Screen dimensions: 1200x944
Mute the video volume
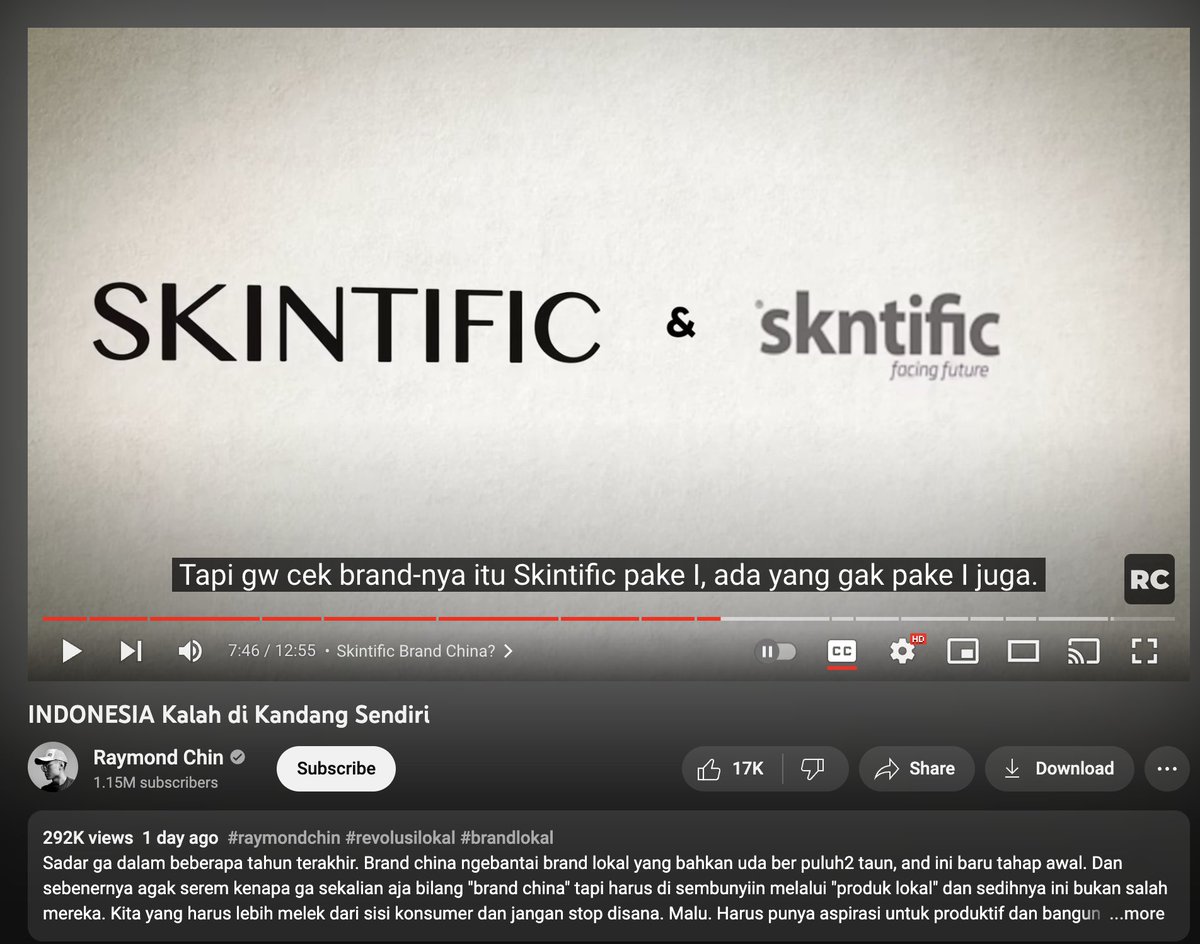click(x=190, y=651)
